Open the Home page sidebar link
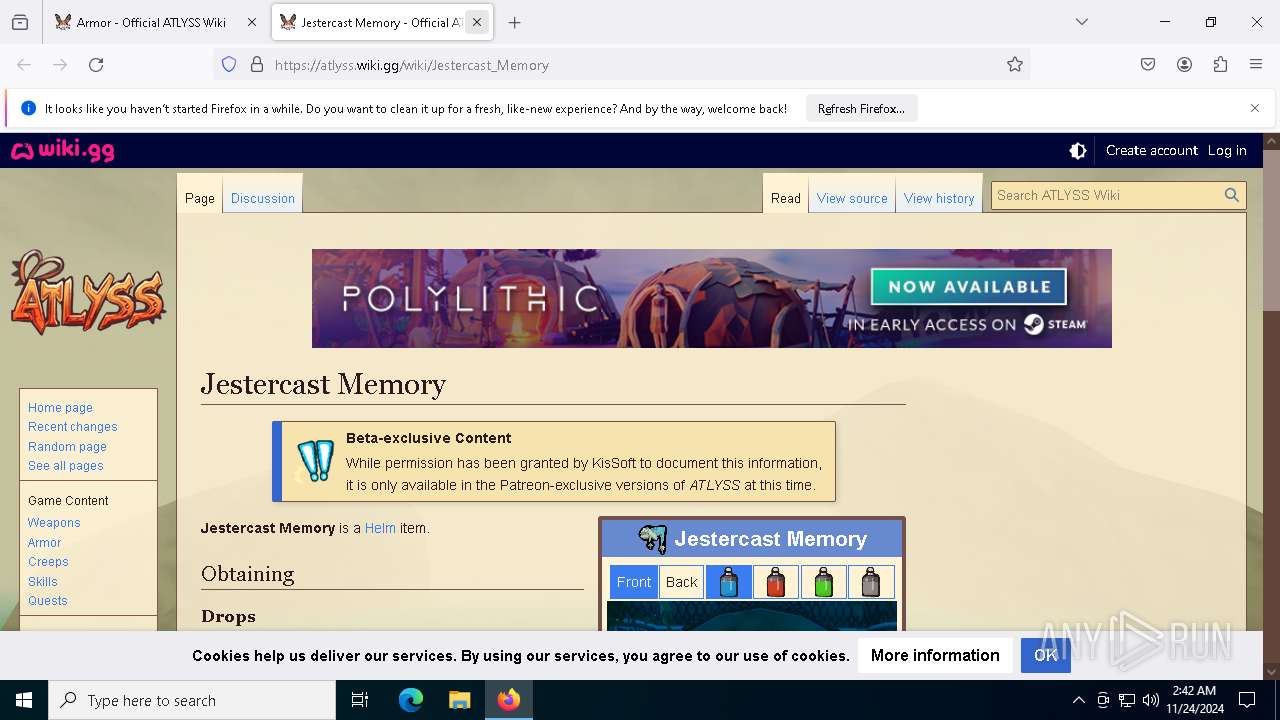Screen dimensions: 1280x720 click(x=60, y=408)
